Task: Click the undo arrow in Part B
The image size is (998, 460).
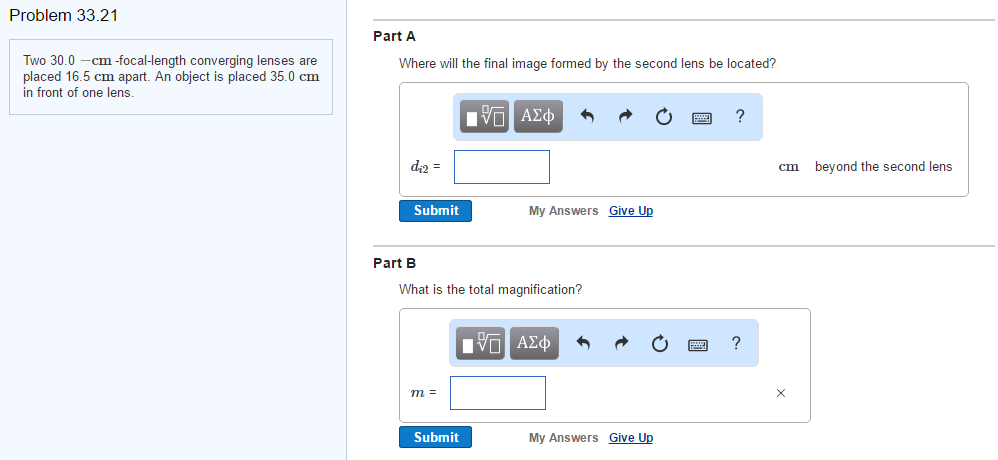Action: coord(584,345)
